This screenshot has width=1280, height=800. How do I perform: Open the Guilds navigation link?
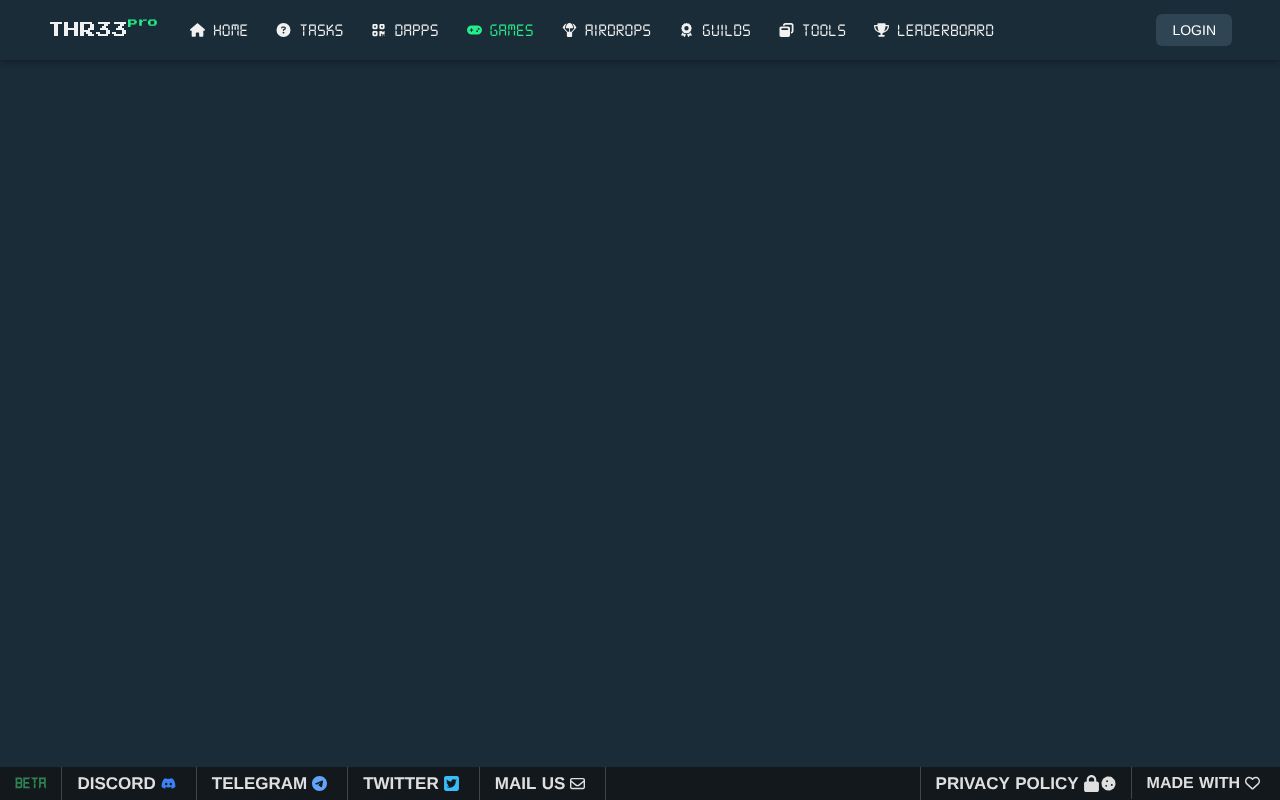[726, 30]
